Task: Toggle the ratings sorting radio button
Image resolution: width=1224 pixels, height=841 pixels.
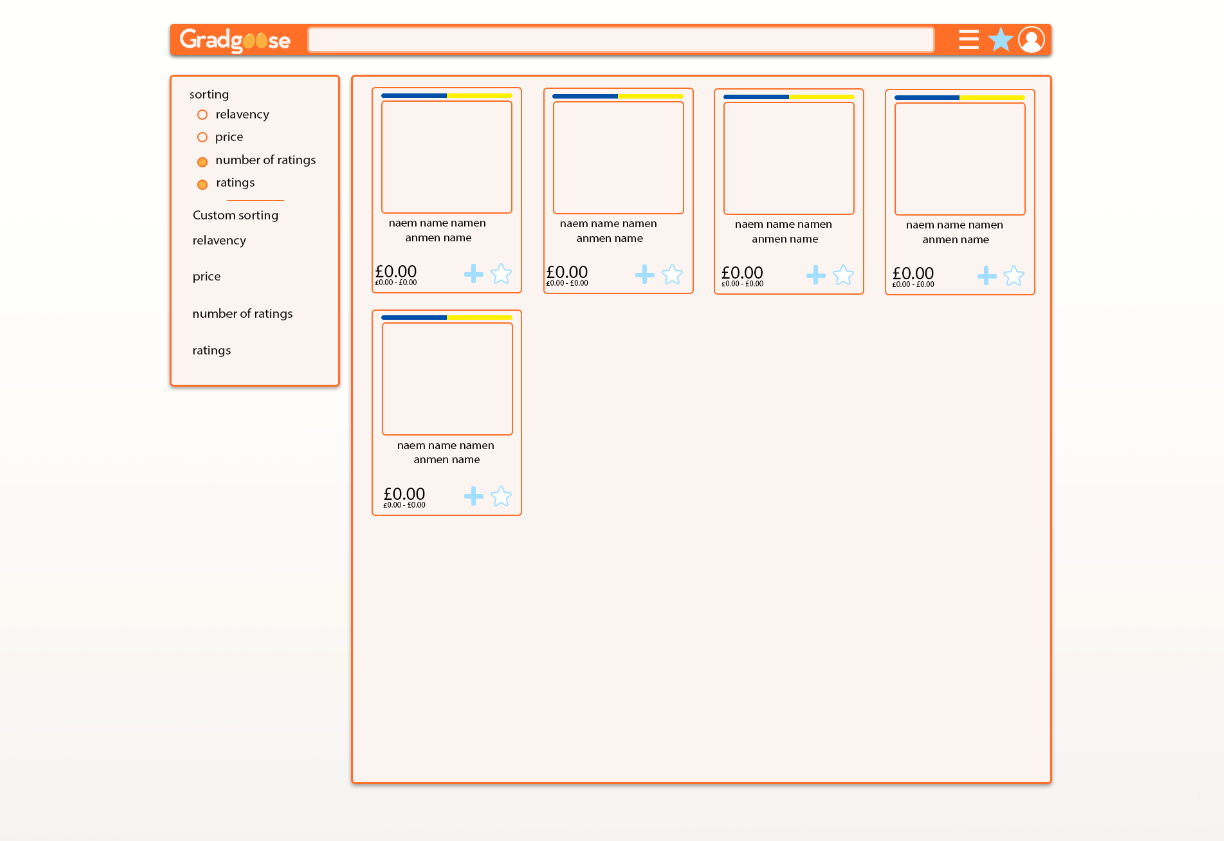Action: [203, 184]
